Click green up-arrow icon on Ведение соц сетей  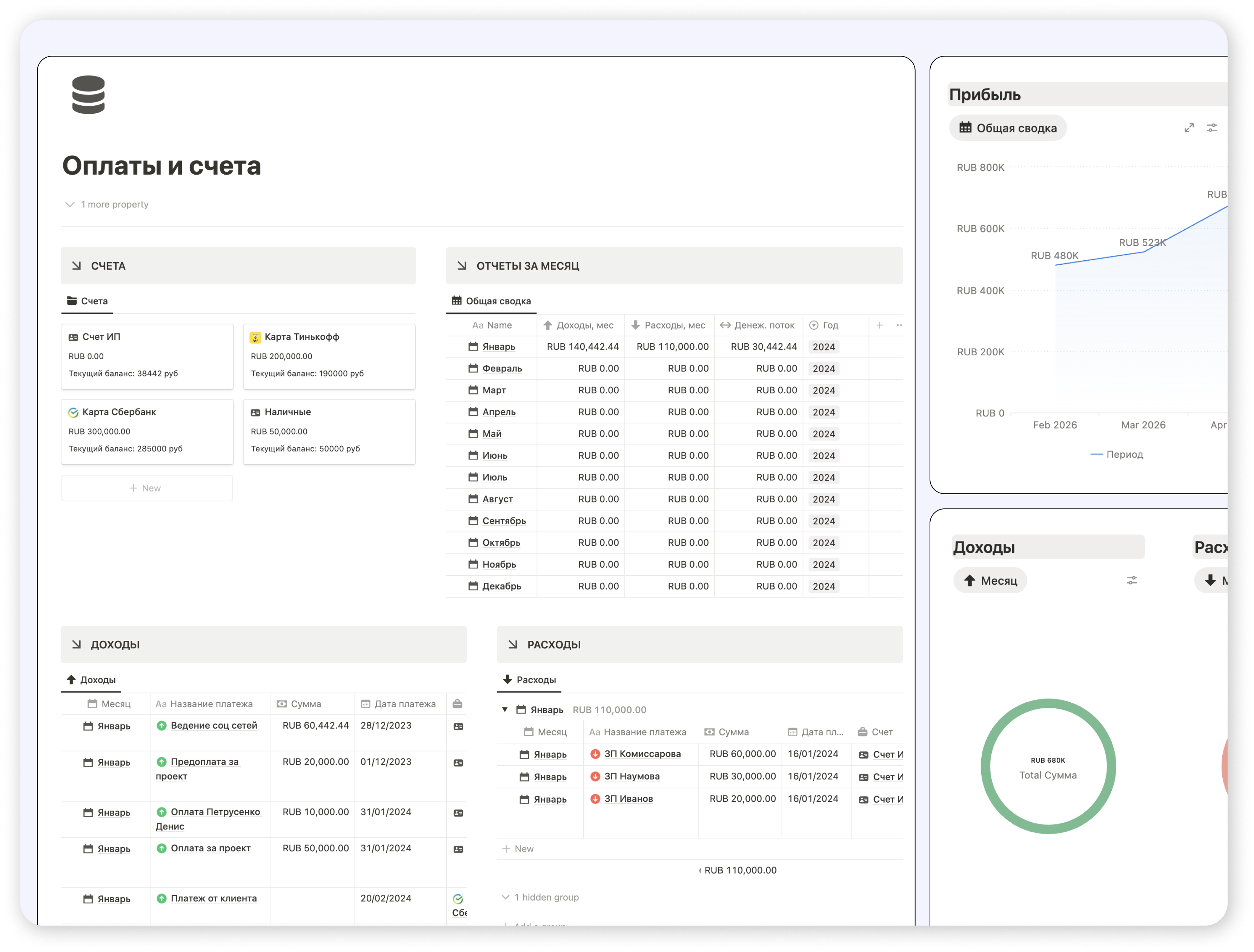(x=161, y=725)
